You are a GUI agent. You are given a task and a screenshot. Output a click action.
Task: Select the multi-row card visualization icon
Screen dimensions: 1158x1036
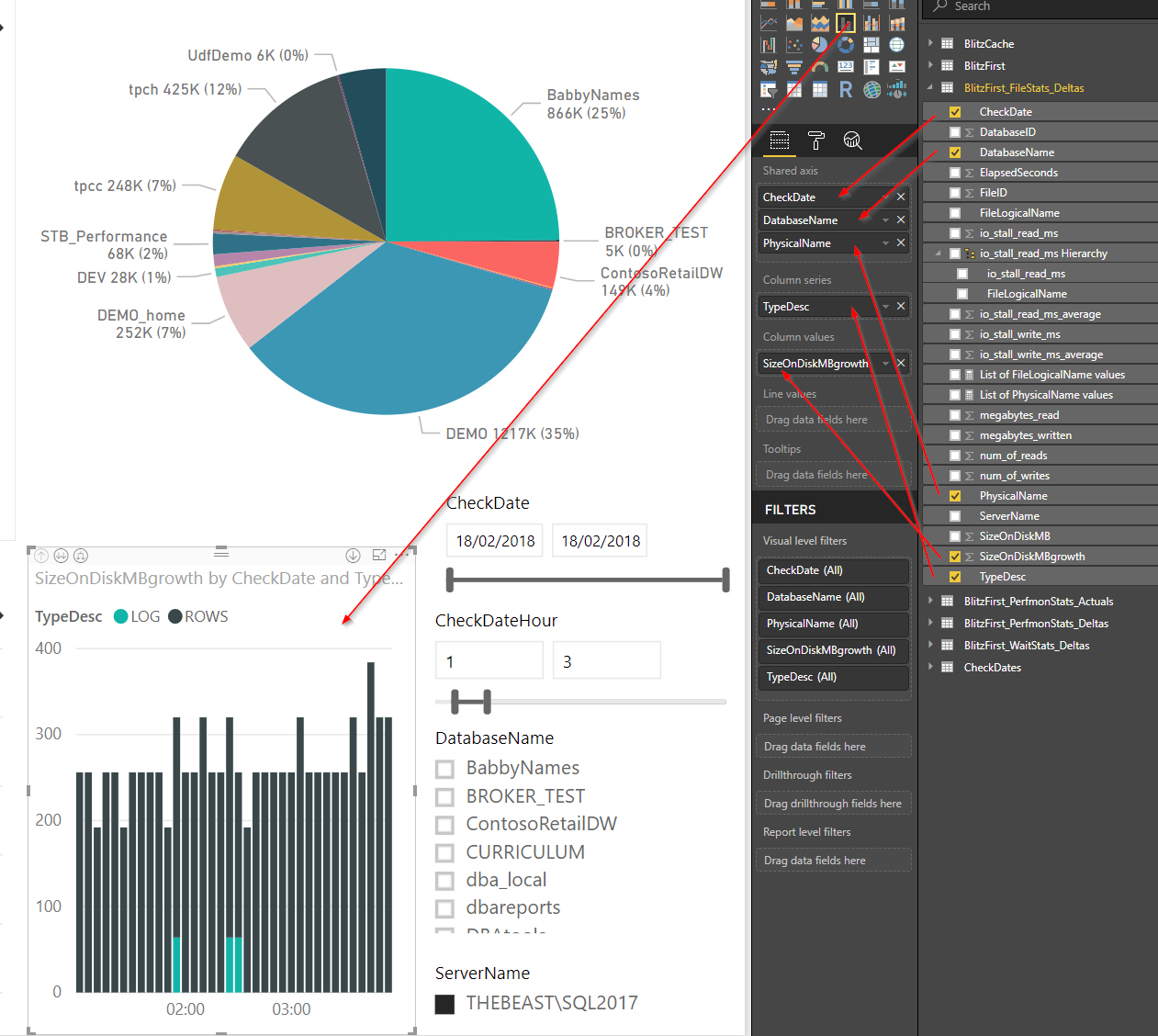(871, 67)
